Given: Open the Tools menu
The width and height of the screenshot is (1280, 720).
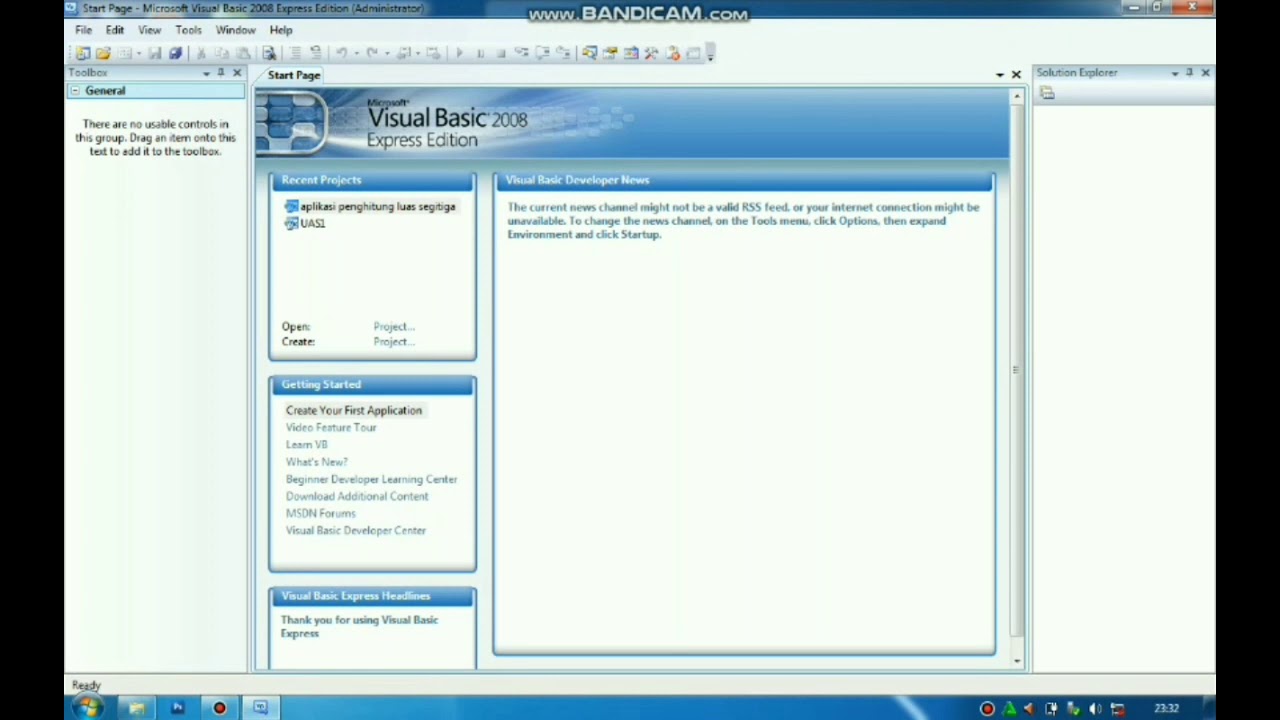Looking at the screenshot, I should pos(188,30).
